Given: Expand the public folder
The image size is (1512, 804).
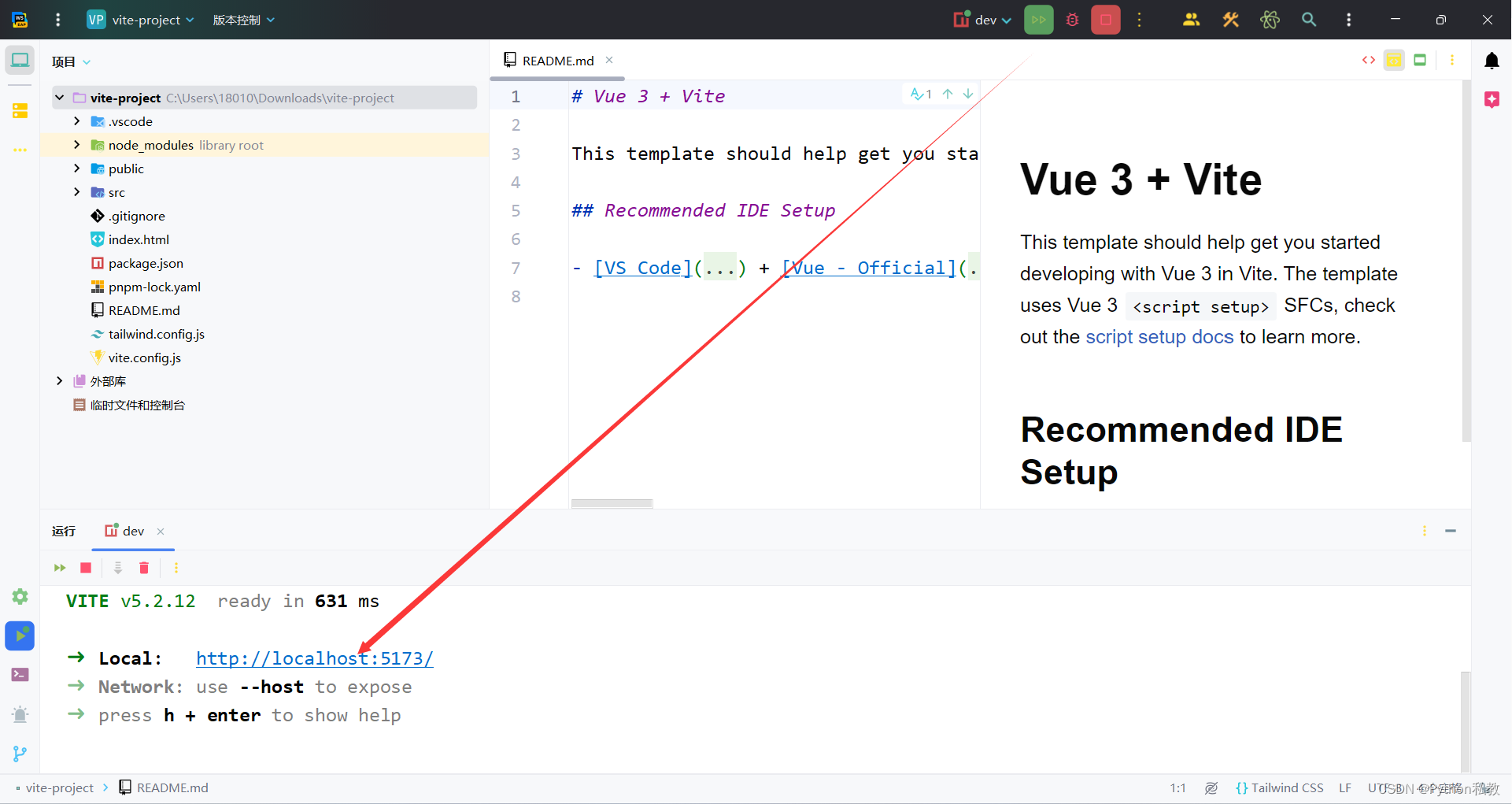Looking at the screenshot, I should coord(76,169).
